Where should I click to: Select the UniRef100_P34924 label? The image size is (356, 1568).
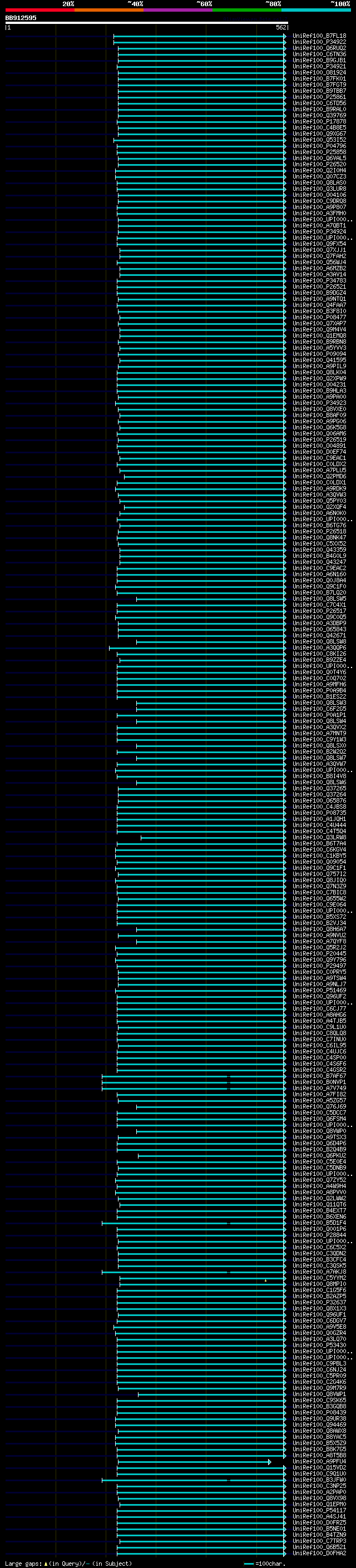coord(319,231)
